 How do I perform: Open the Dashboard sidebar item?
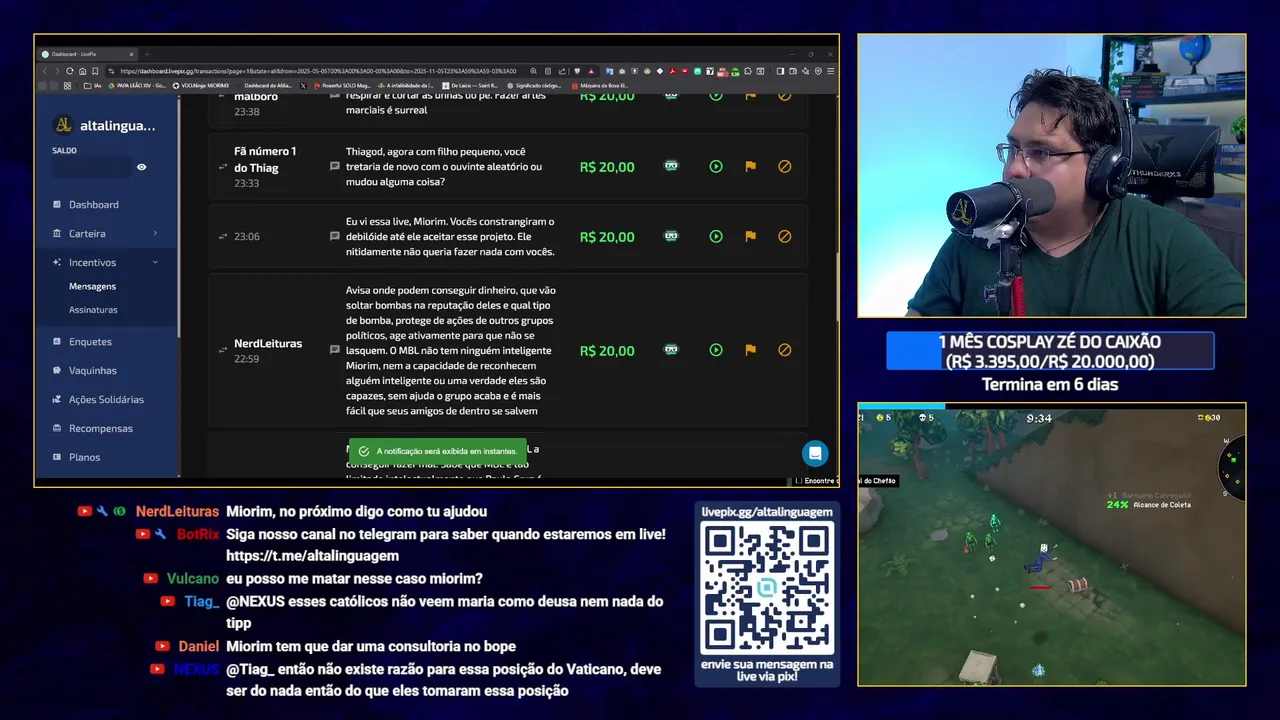(93, 204)
